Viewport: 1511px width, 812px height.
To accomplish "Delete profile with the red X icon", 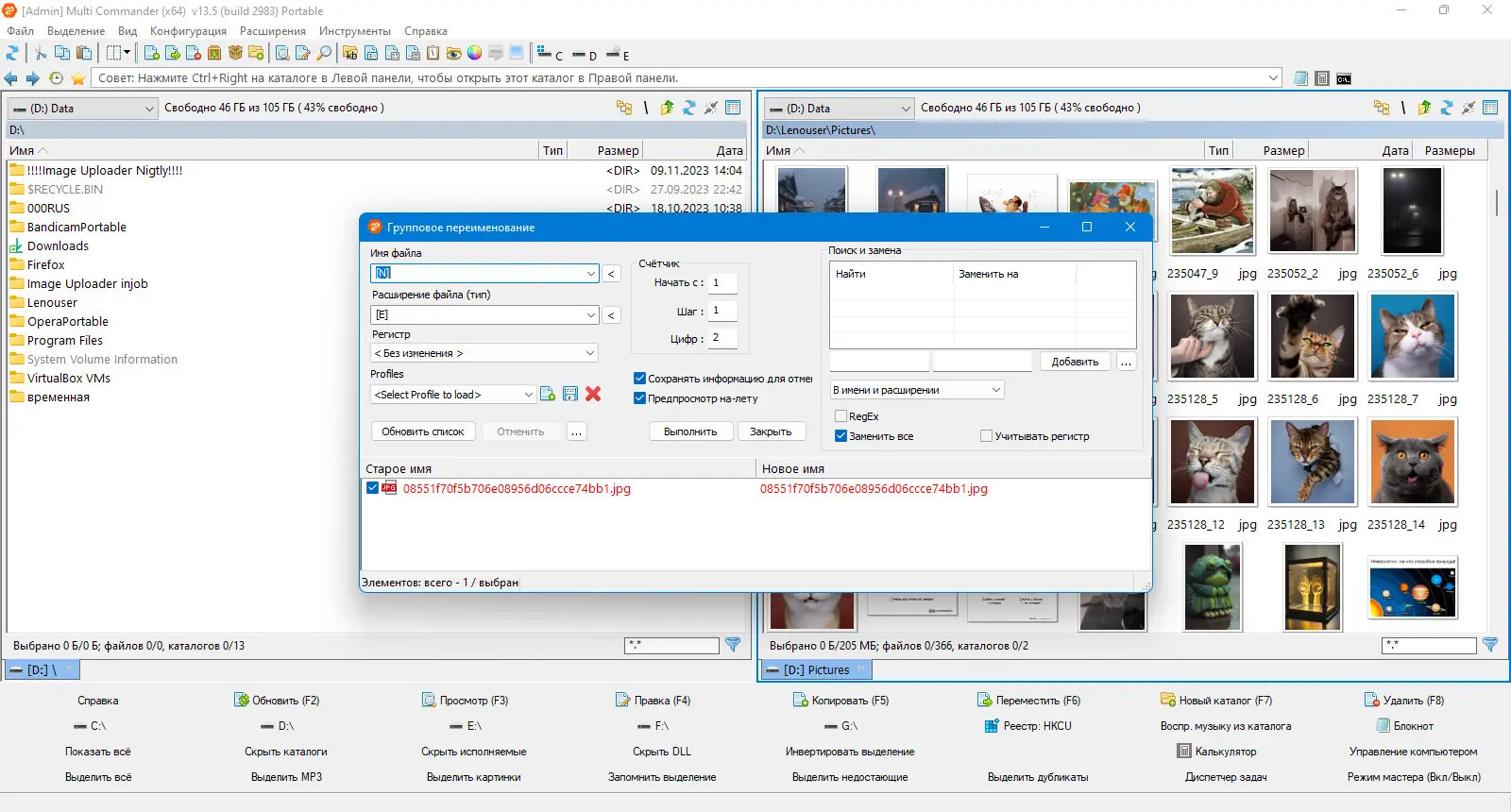I will [x=593, y=394].
